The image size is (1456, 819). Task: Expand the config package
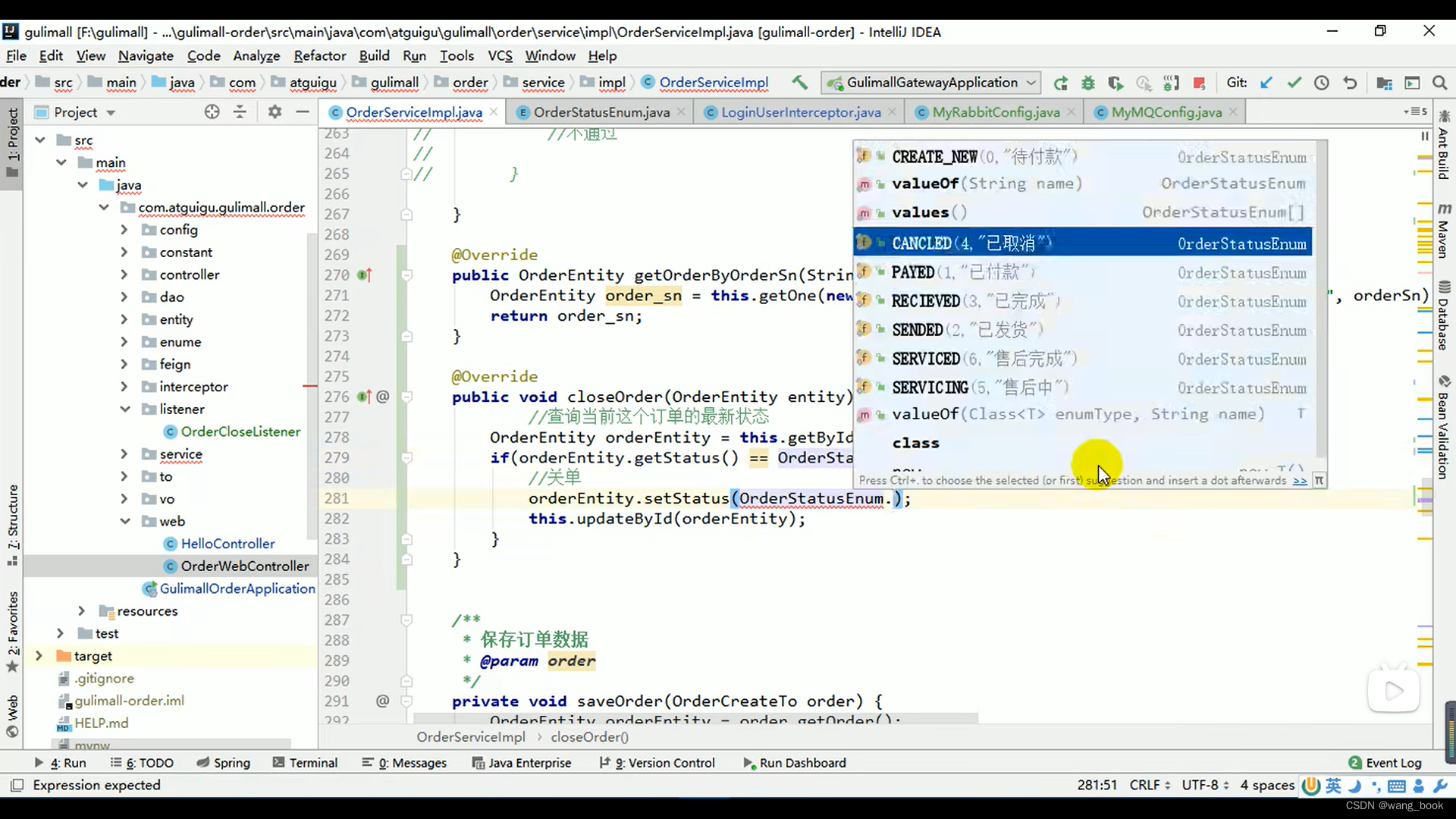(124, 230)
